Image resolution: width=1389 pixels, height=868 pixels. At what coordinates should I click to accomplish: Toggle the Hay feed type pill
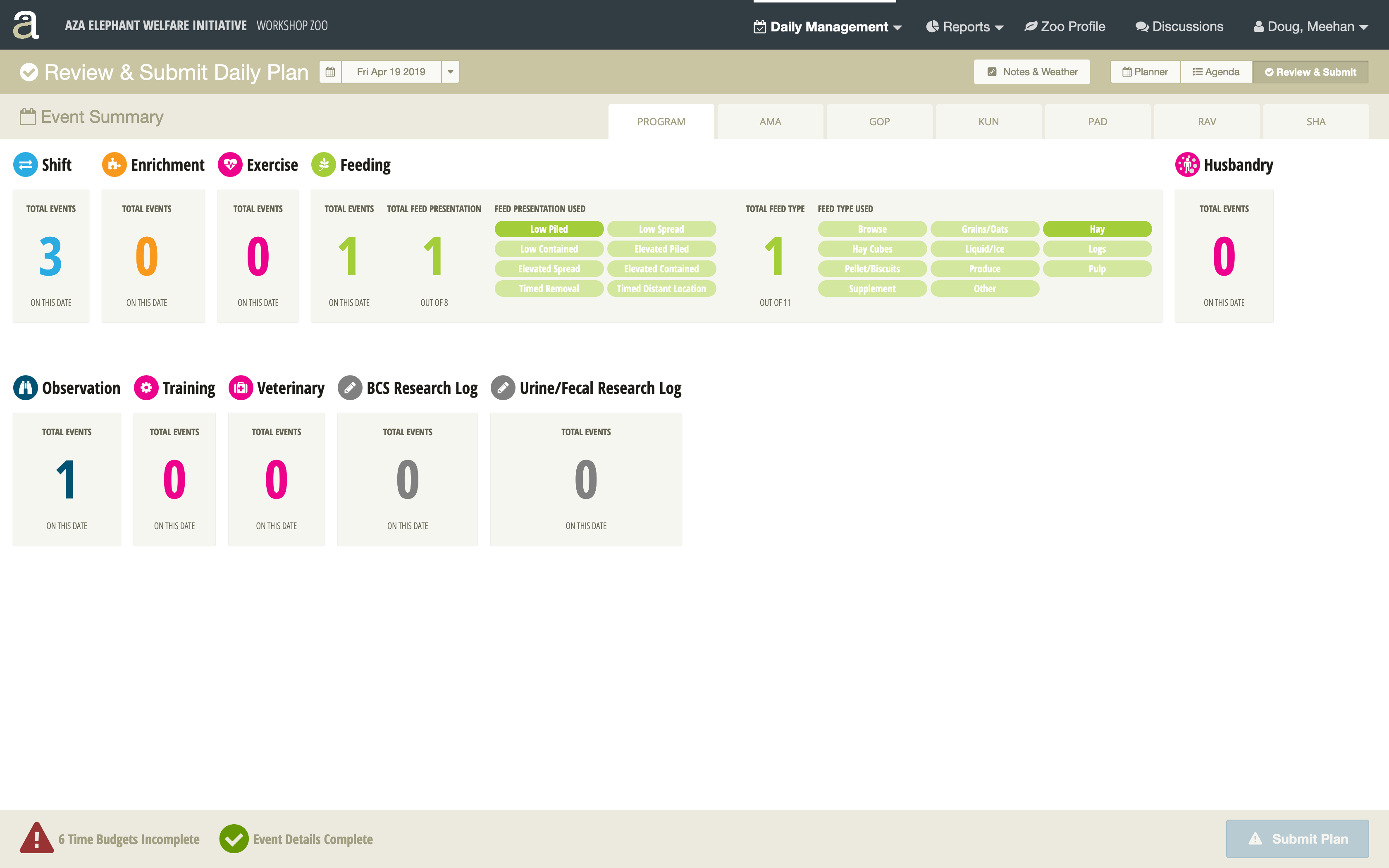pos(1096,229)
